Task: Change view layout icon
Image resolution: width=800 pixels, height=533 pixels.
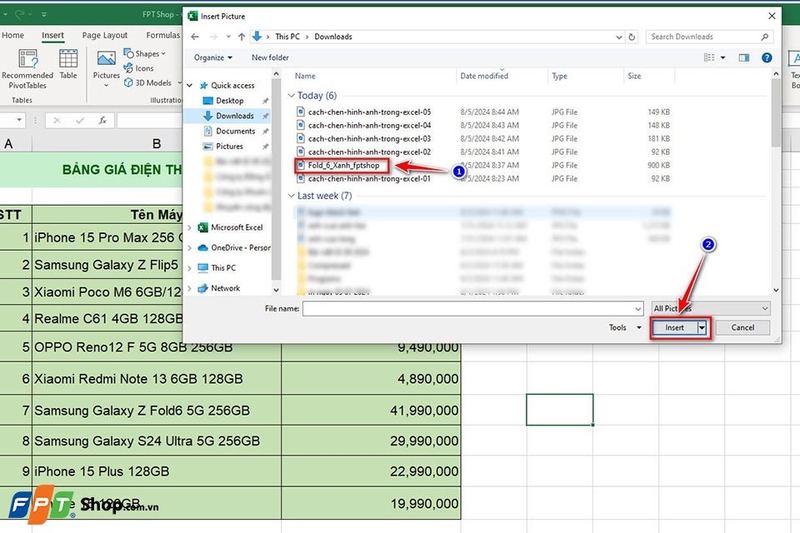Action: pos(709,58)
